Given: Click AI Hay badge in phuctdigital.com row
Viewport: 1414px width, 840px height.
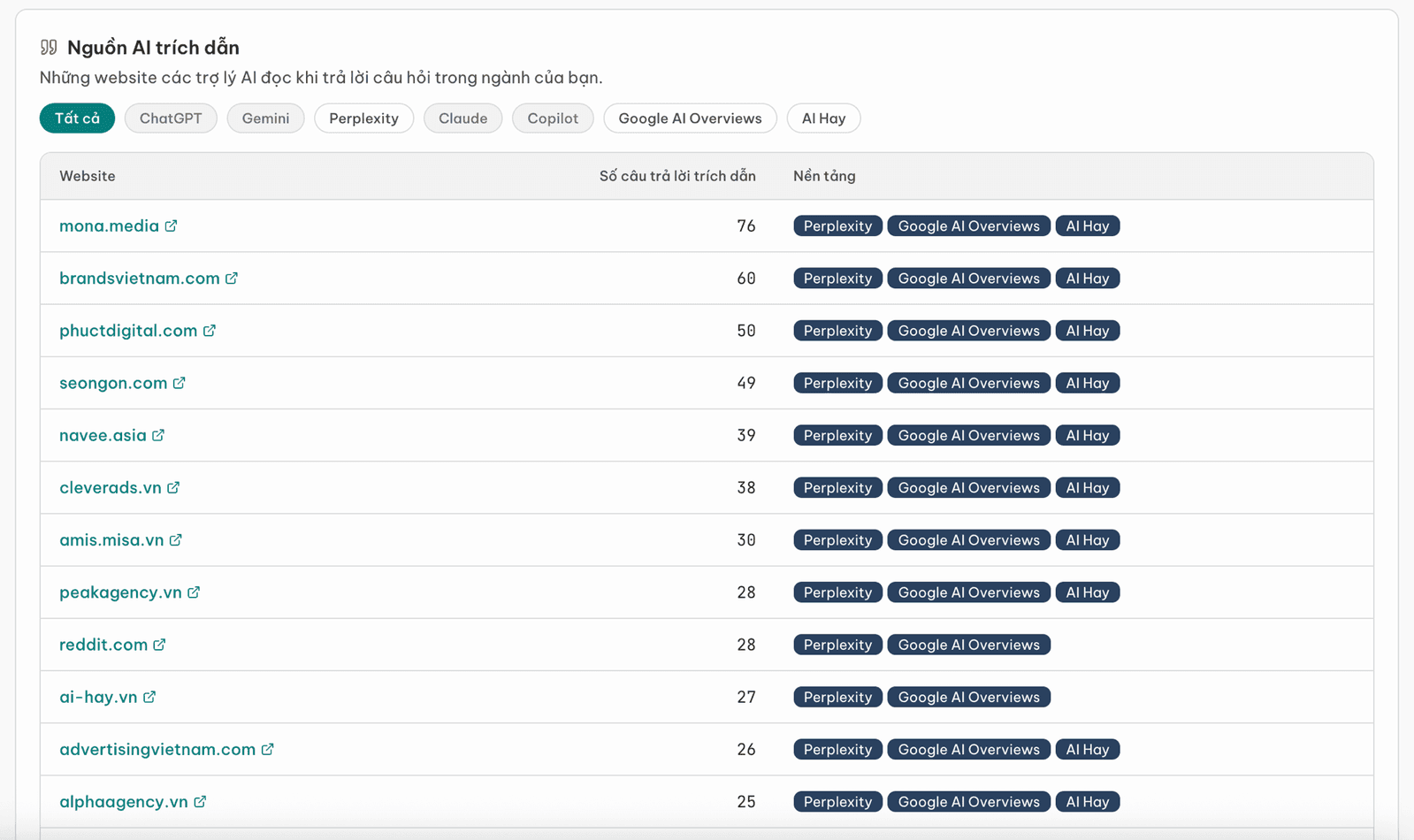Looking at the screenshot, I should click(1088, 330).
